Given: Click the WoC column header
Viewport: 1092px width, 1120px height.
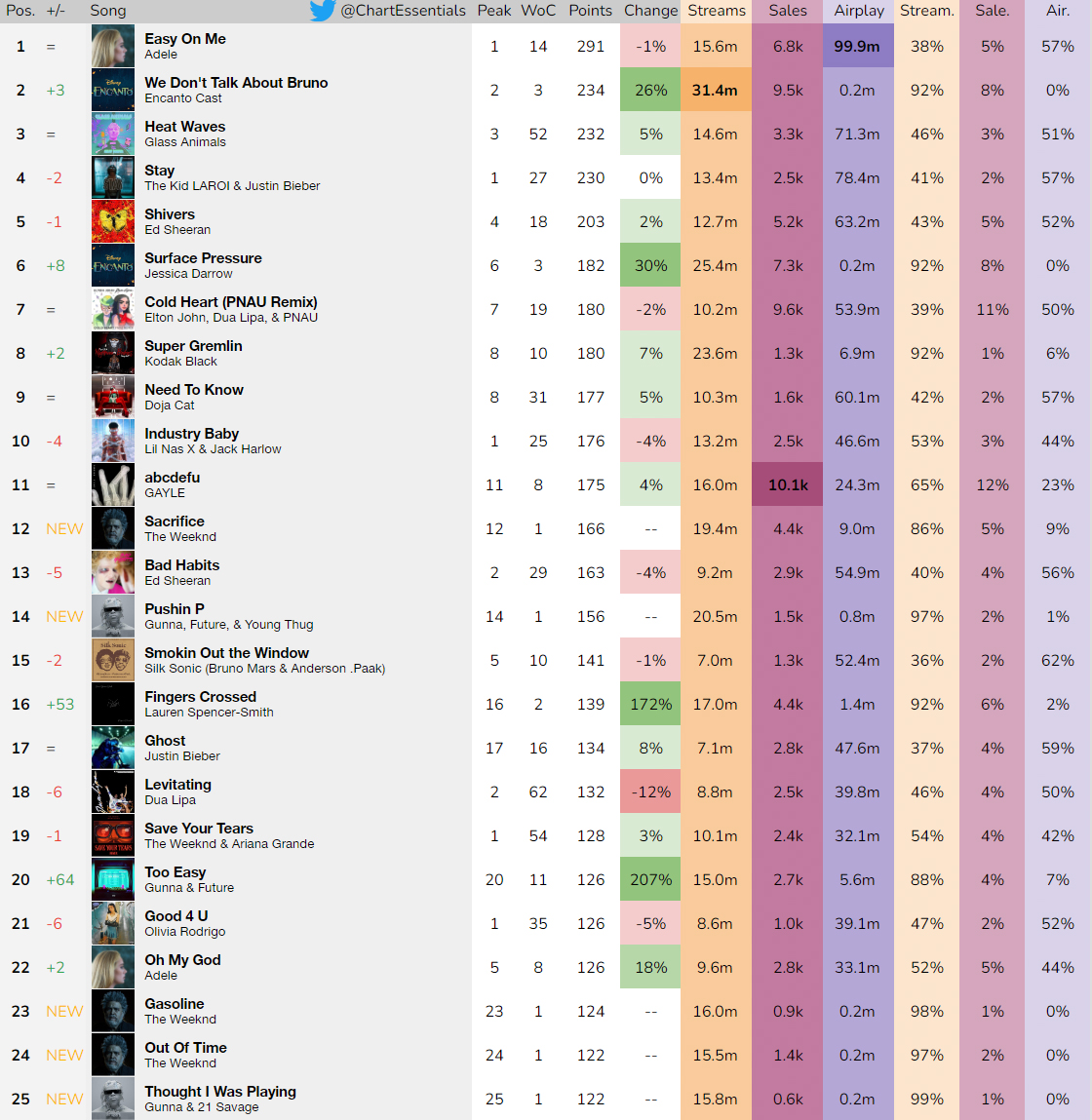Looking at the screenshot, I should coord(538,11).
